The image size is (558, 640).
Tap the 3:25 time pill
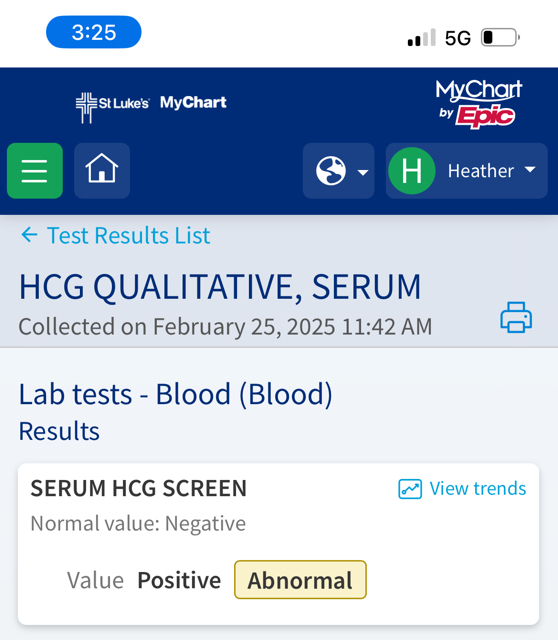tap(94, 32)
